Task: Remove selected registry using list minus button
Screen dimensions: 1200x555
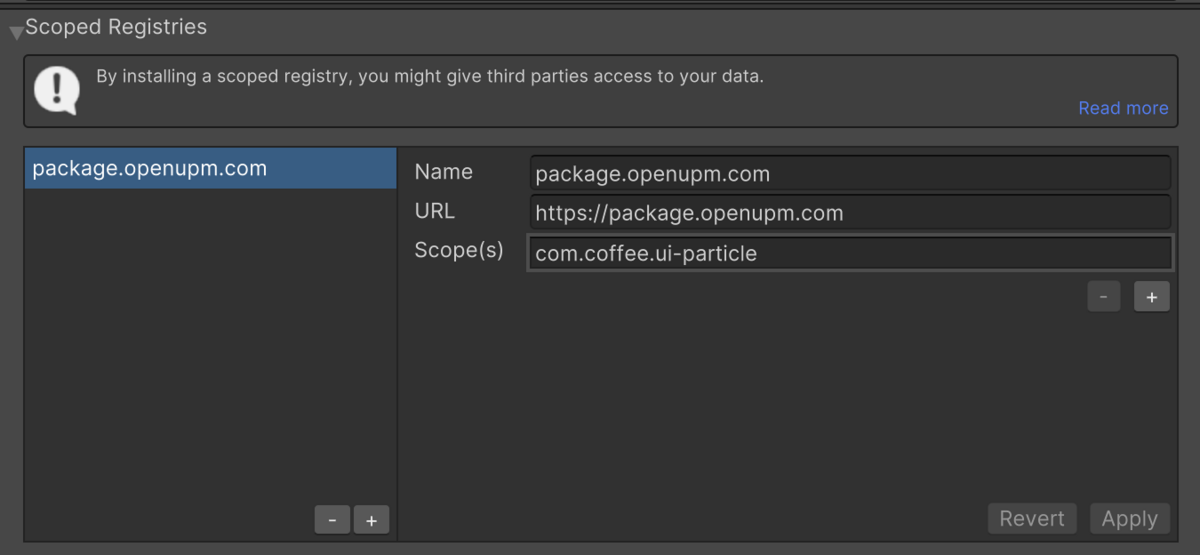Action: coord(332,520)
